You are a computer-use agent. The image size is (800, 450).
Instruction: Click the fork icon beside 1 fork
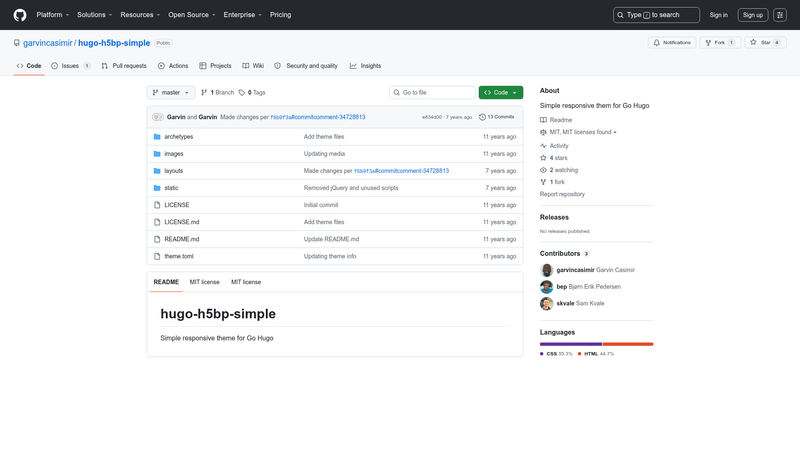coord(543,182)
